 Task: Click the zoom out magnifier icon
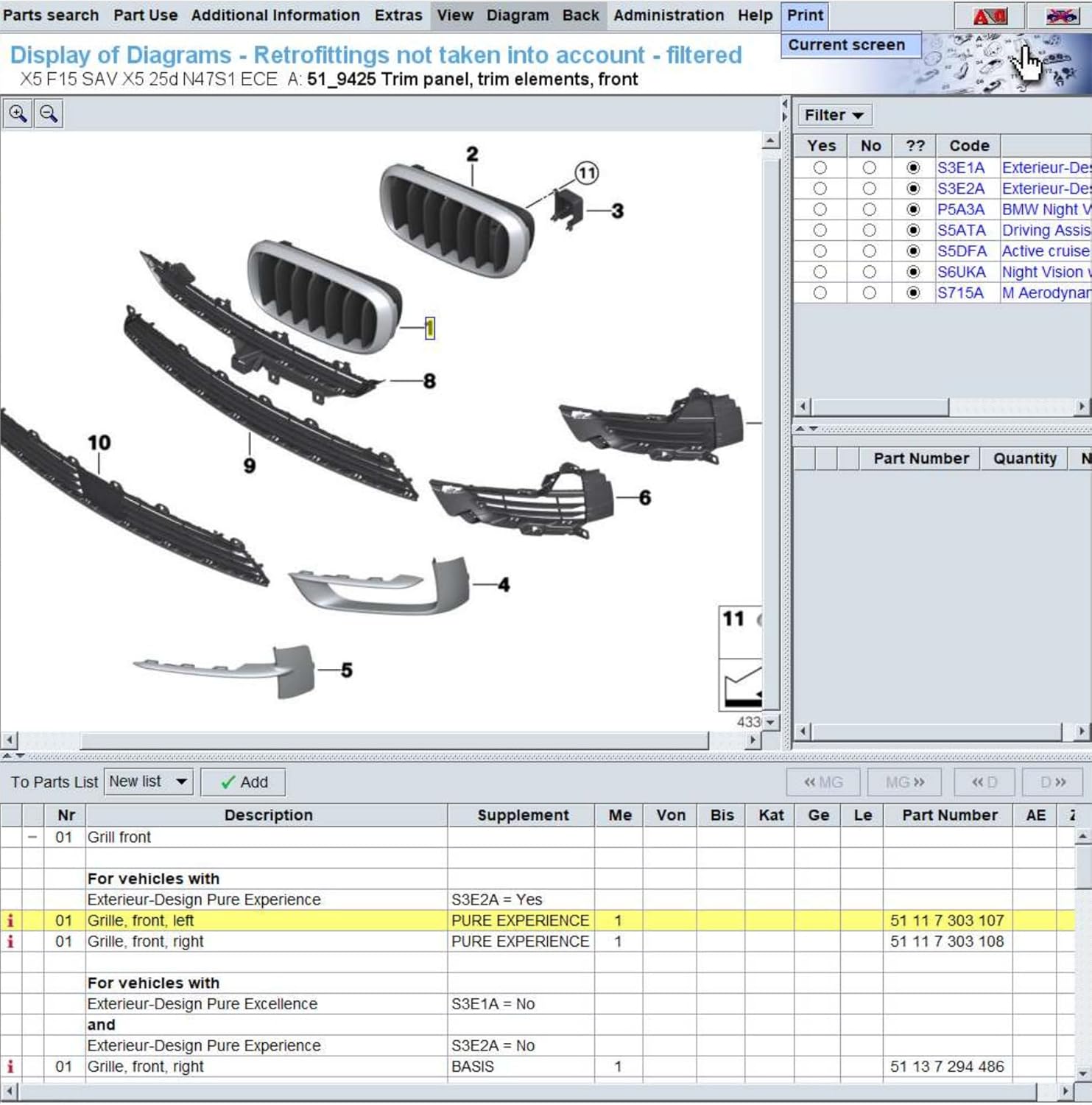[x=49, y=114]
